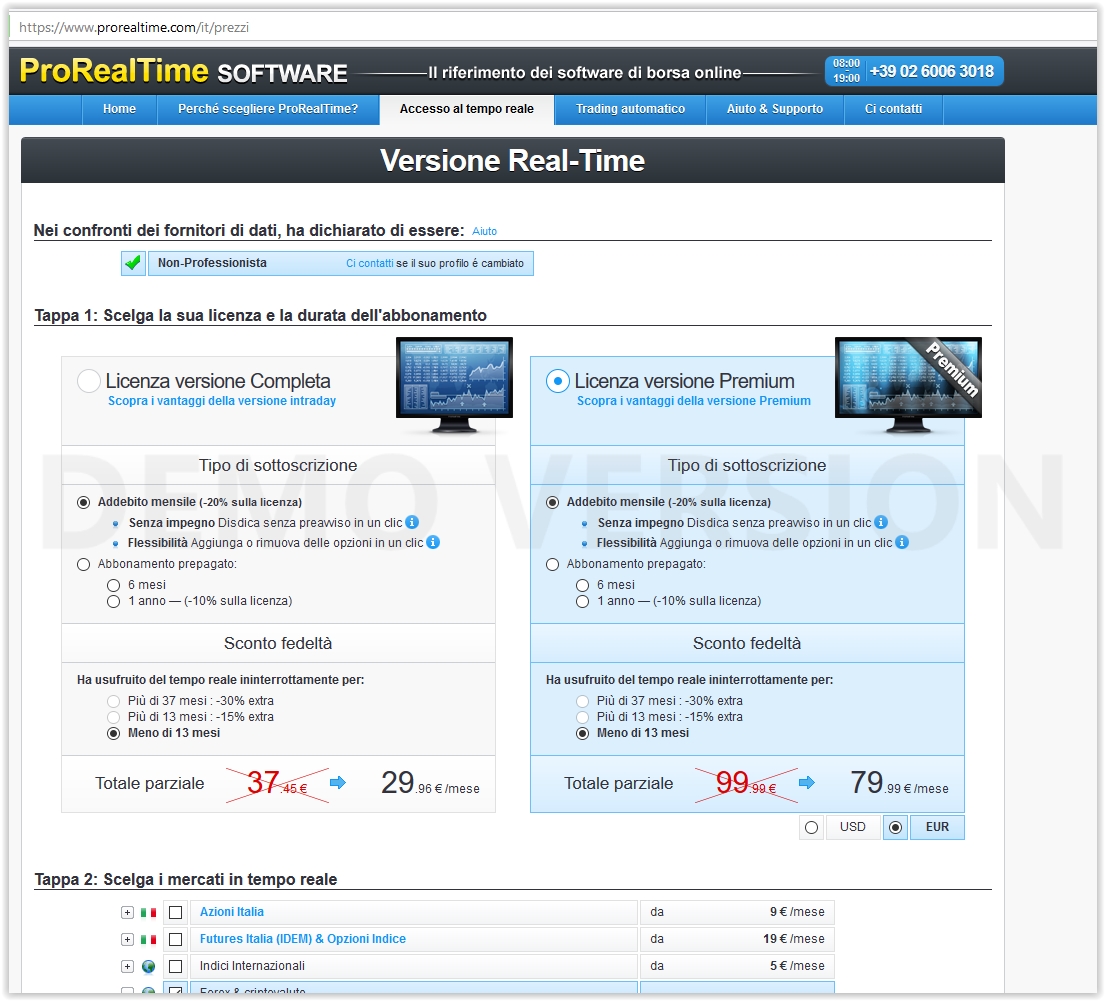Image resolution: width=1105 pixels, height=1001 pixels.
Task: Click blue arrow in Completa Totale parziale
Action: [x=338, y=782]
